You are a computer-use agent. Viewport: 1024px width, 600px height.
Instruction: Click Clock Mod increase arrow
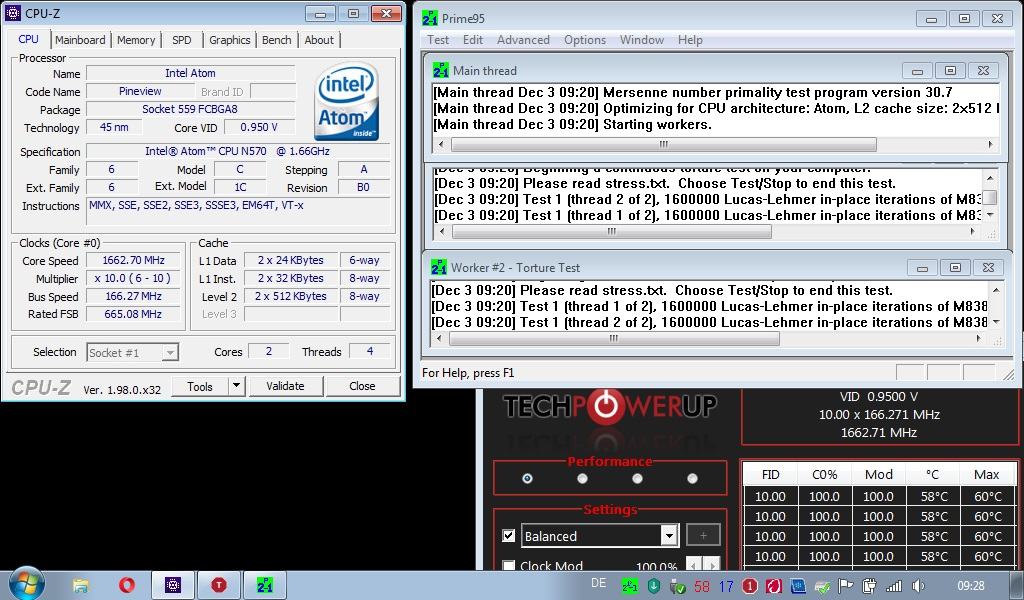pos(712,565)
